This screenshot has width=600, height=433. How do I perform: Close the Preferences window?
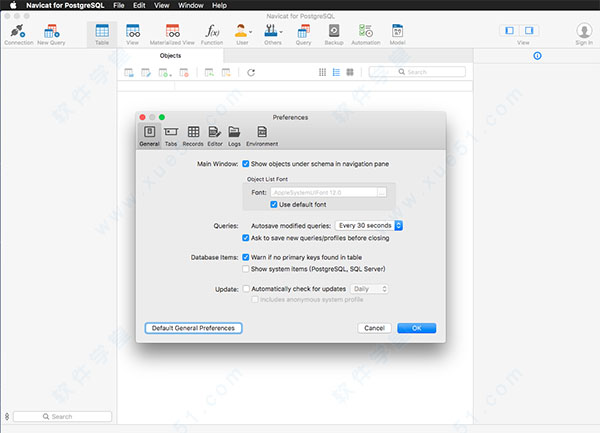142,117
